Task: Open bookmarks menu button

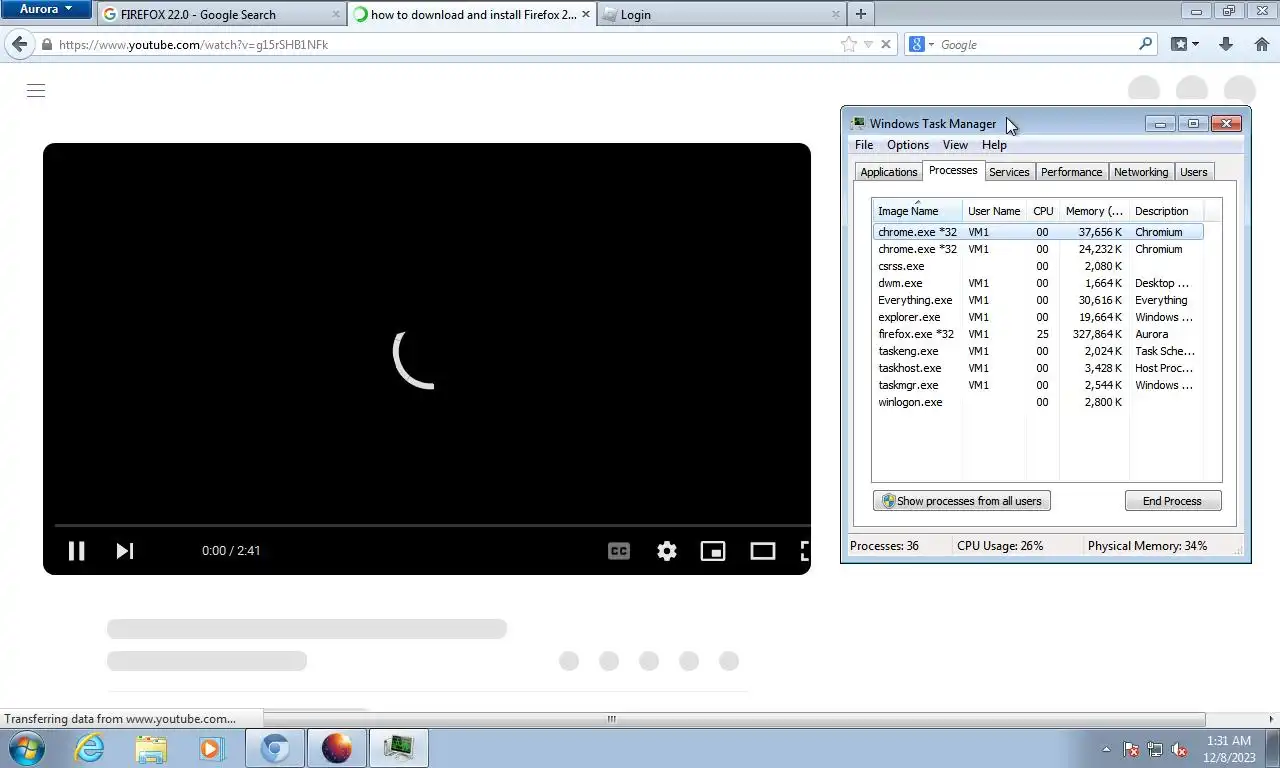Action: pyautogui.click(x=1184, y=44)
